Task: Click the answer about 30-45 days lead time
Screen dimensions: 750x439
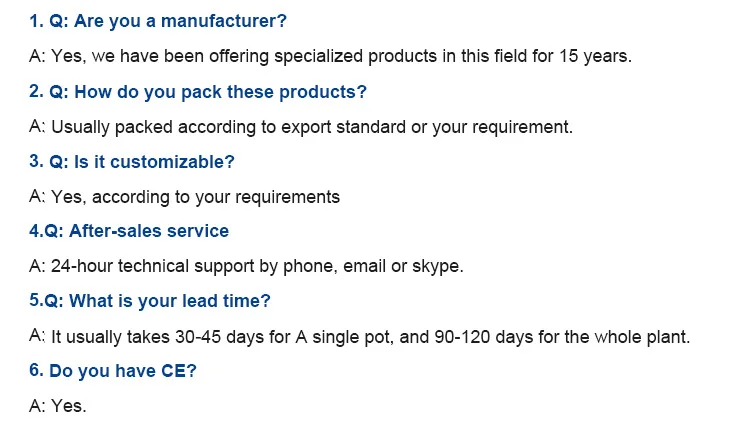Action: point(360,337)
